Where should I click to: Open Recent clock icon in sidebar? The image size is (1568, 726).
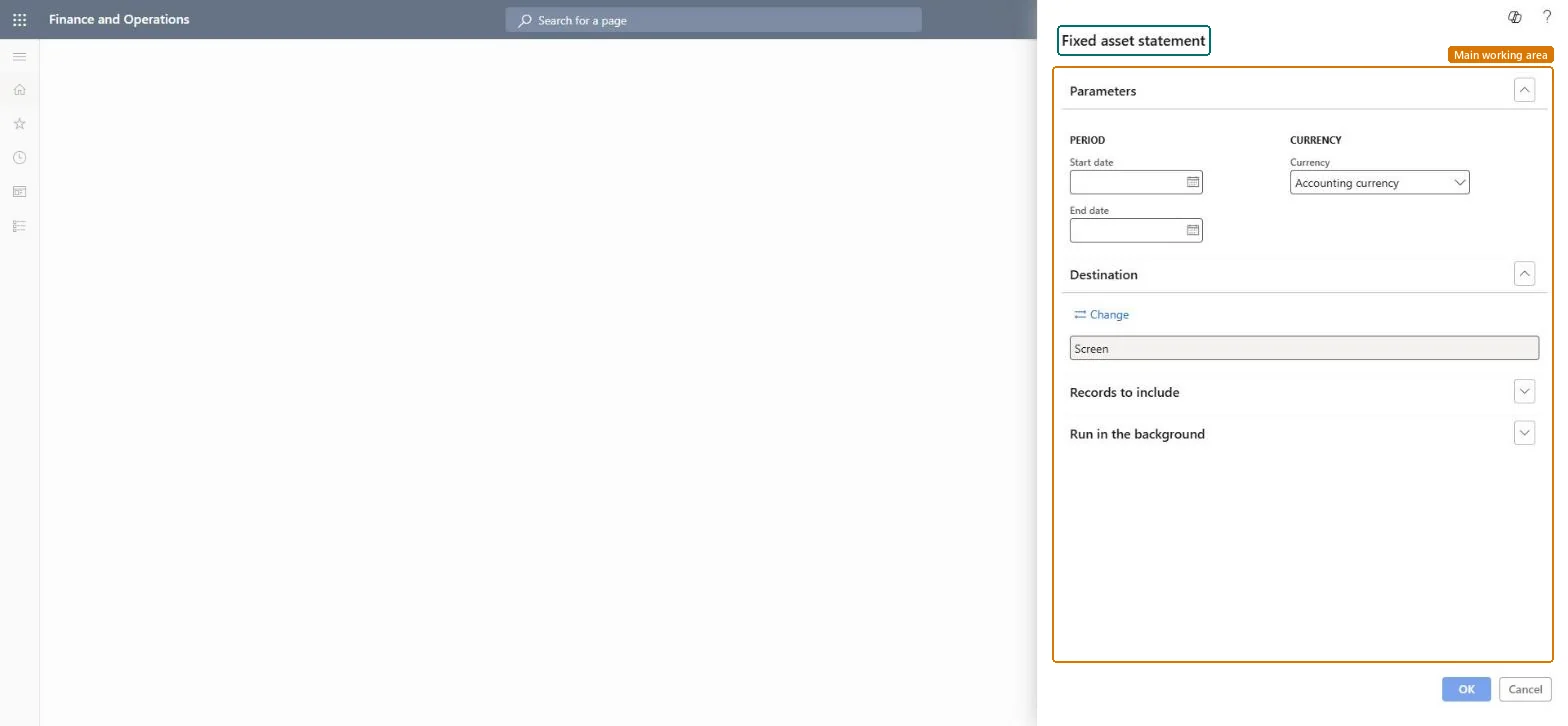[x=19, y=158]
